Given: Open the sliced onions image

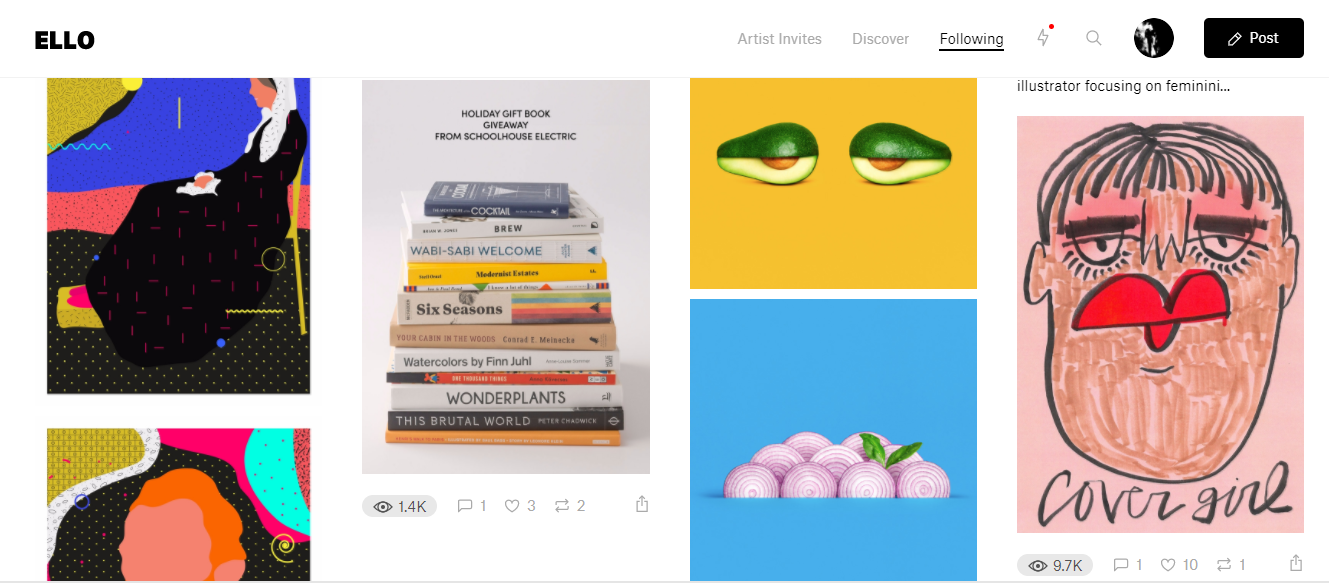Looking at the screenshot, I should tap(833, 440).
